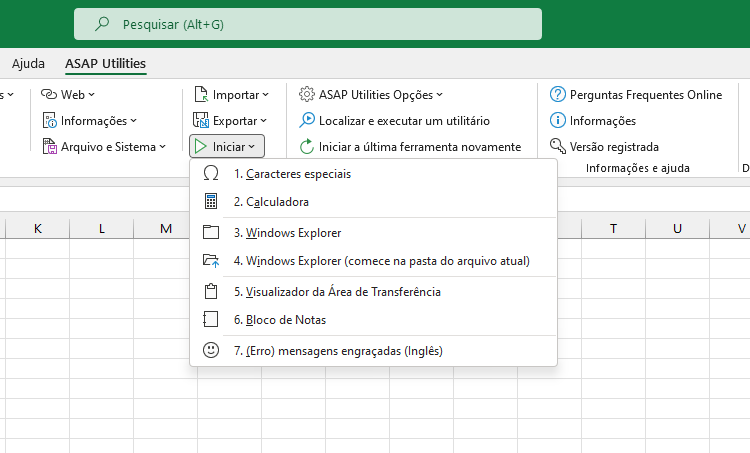Viewport: 750px width, 453px height.
Task: Click the search magnifier icon
Action: 102,23
